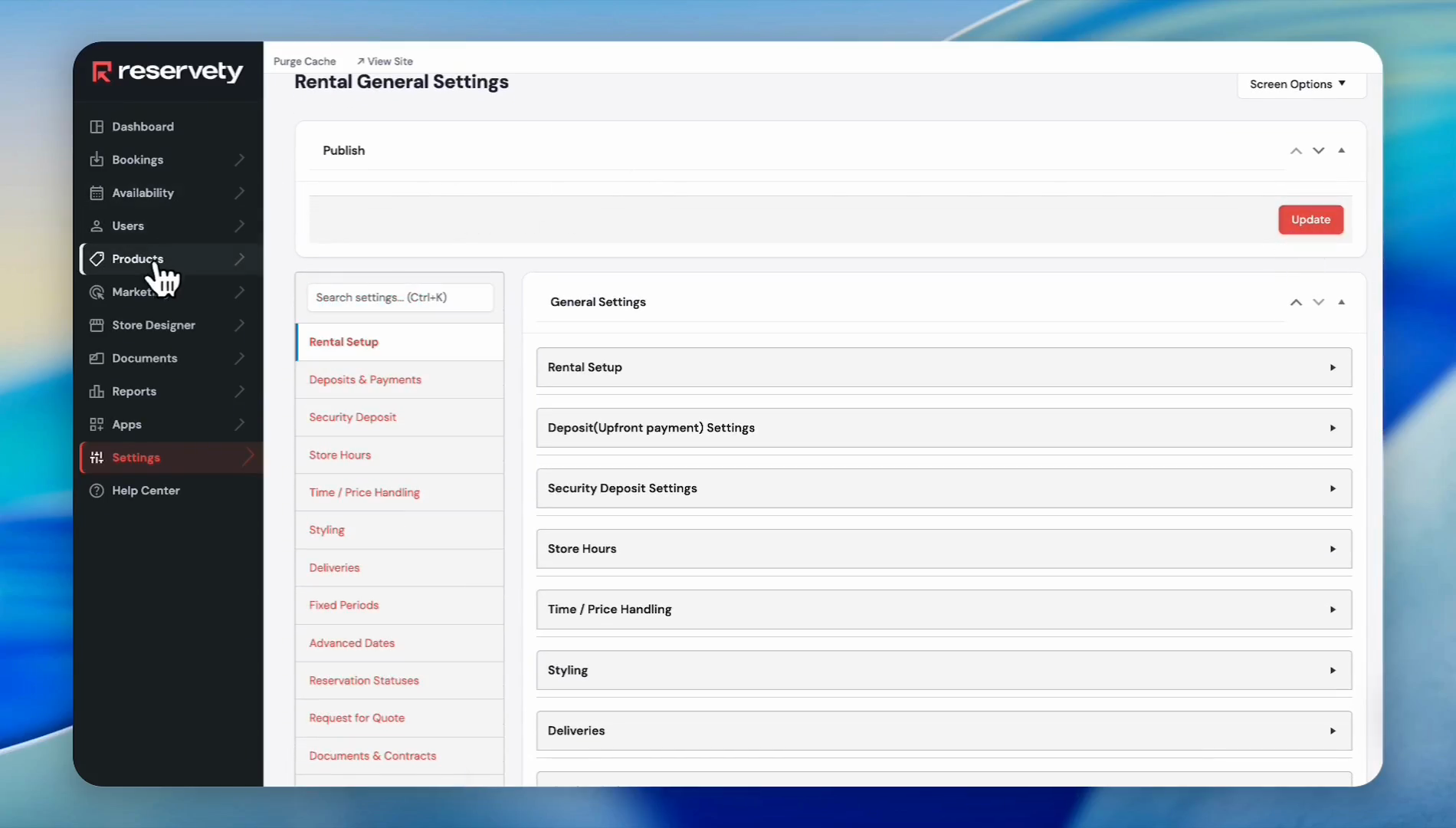Click the Store Designer storefront icon

[x=97, y=325]
